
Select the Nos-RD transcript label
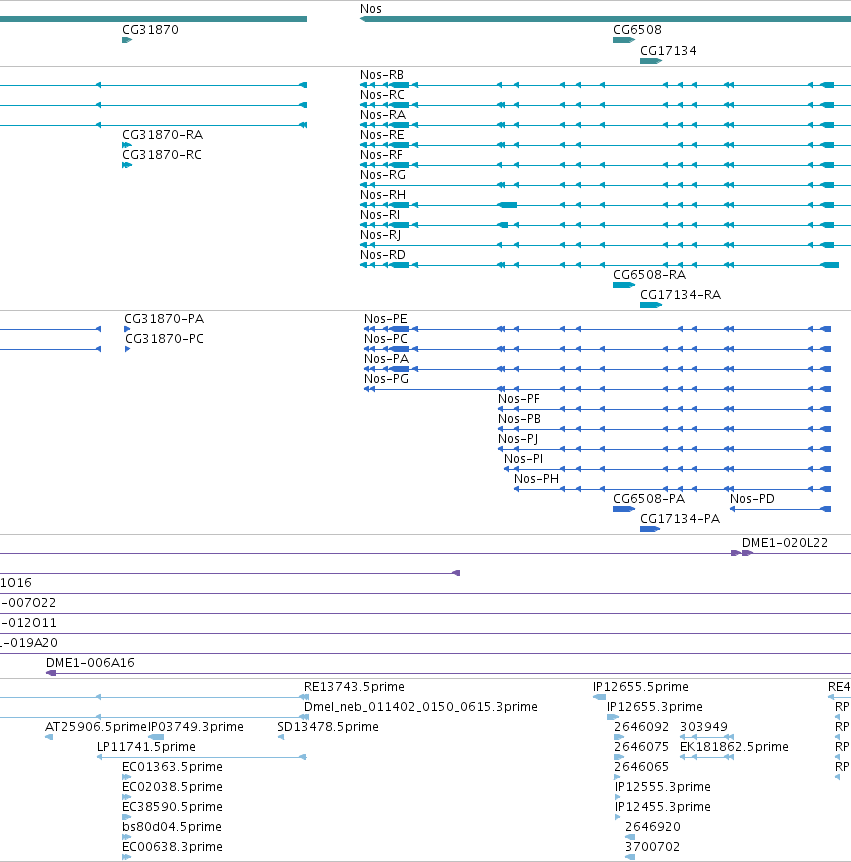pos(383,255)
